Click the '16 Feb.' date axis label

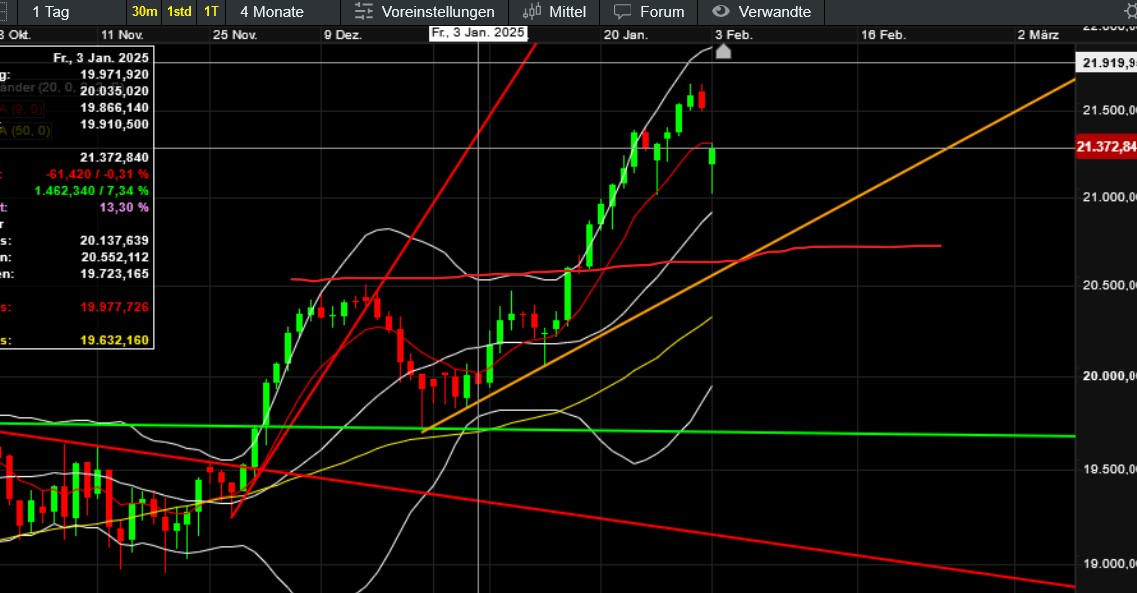point(883,35)
